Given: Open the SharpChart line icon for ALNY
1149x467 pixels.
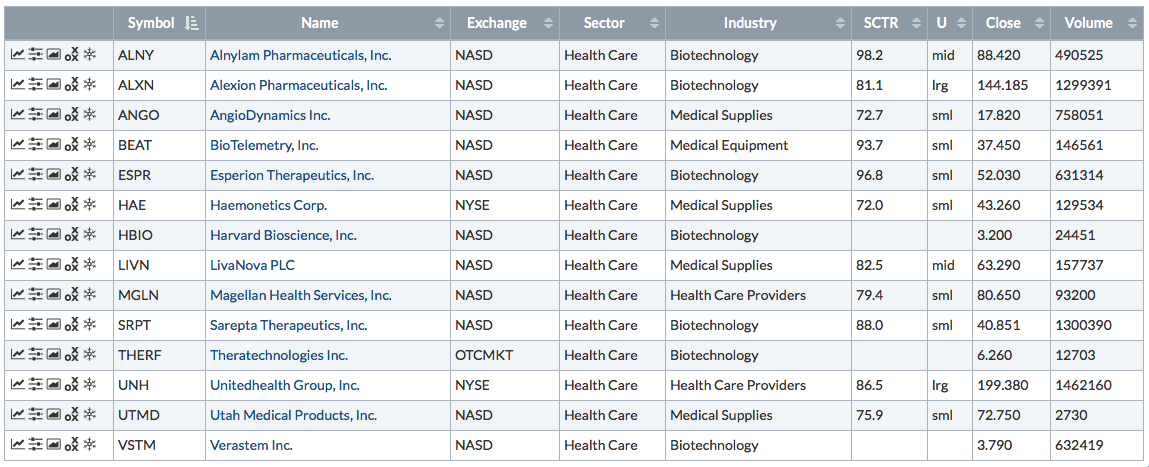Looking at the screenshot, I should point(17,56).
